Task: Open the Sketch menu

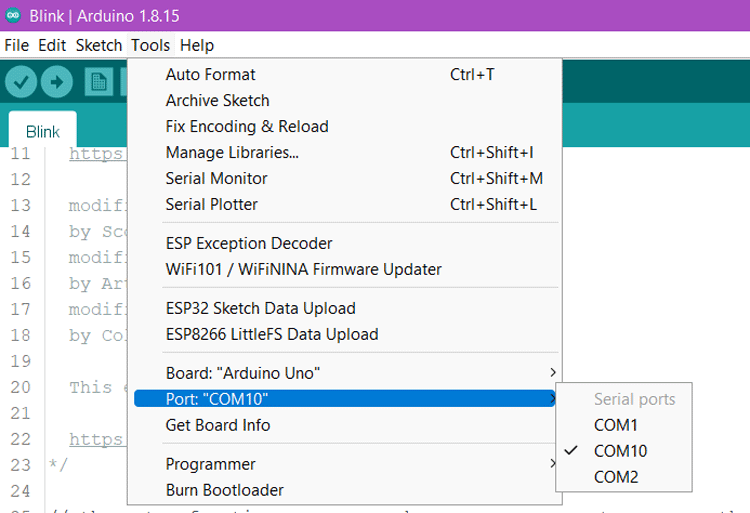Action: 98,45
